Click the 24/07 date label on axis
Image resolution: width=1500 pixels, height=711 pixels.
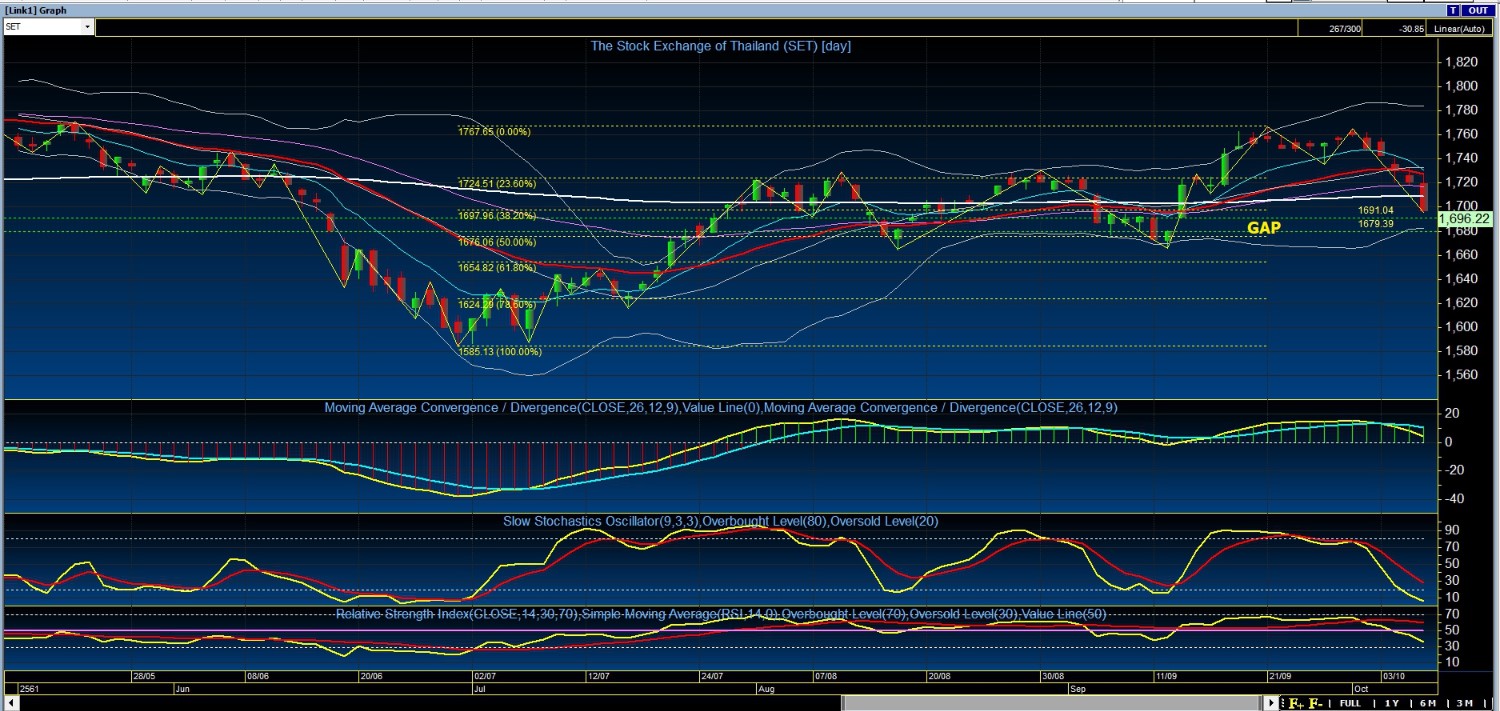tap(712, 677)
